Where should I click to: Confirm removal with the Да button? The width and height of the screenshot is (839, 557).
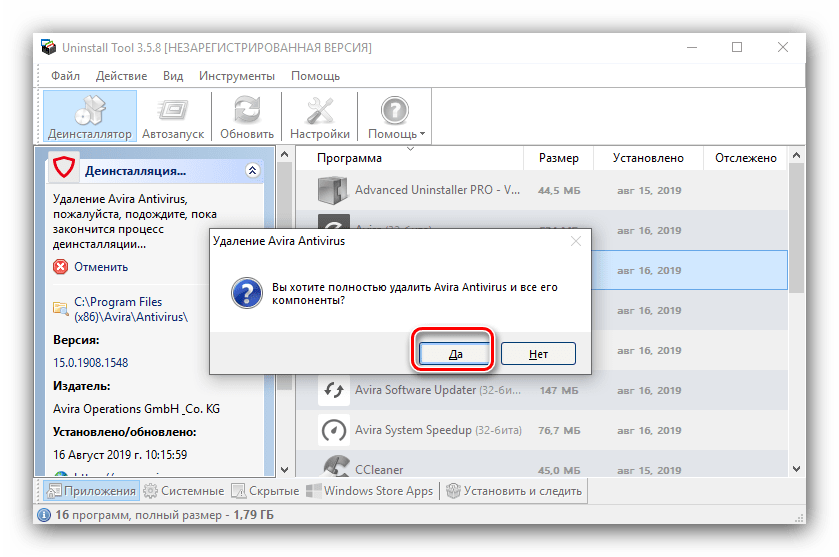[454, 353]
